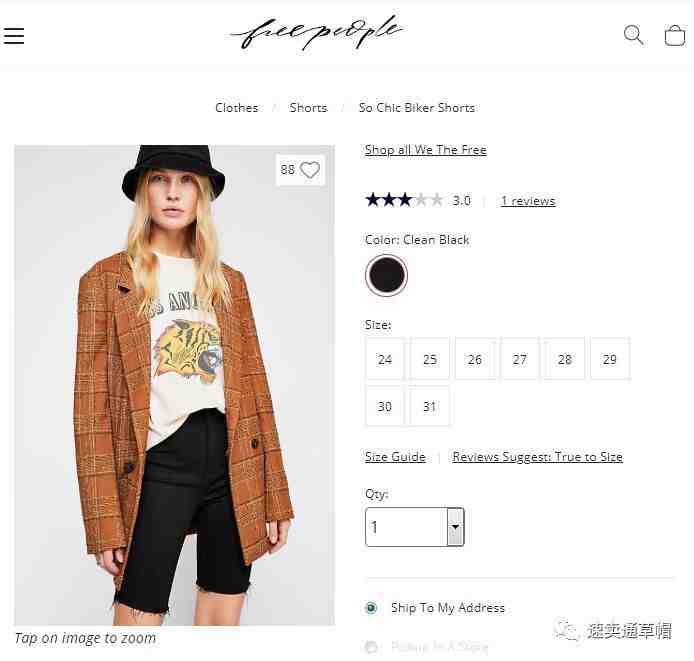Open the Size Guide link
Viewport: 694px width, 661px height.
point(395,456)
